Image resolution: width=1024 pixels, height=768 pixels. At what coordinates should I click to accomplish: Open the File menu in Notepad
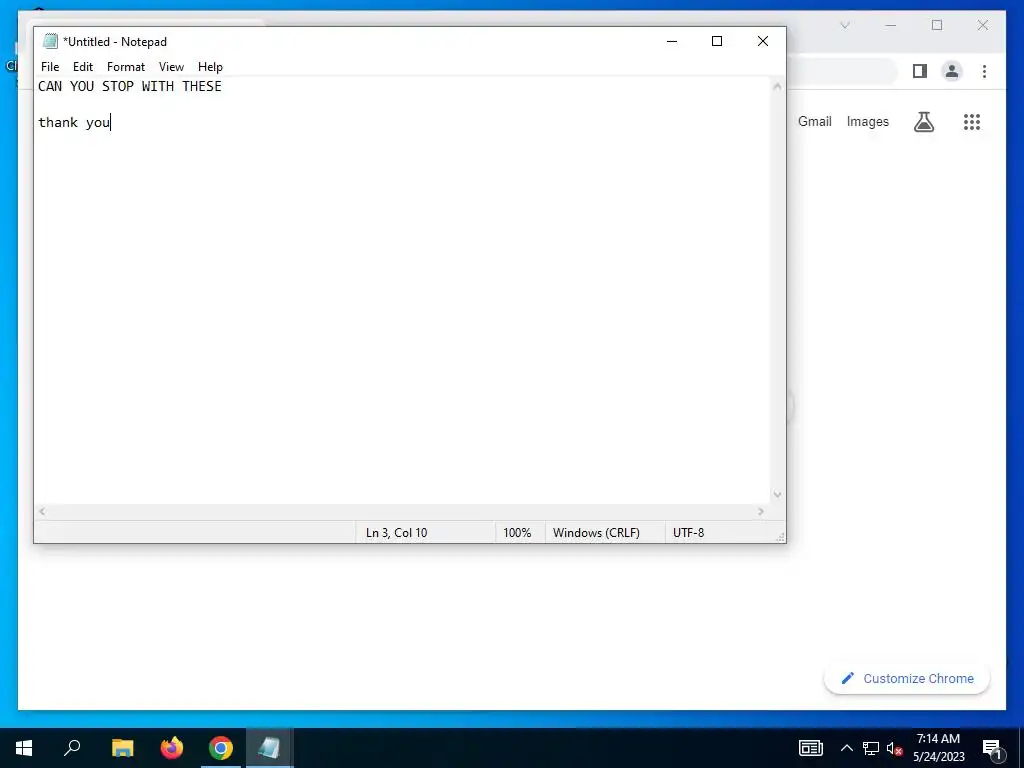[50, 67]
